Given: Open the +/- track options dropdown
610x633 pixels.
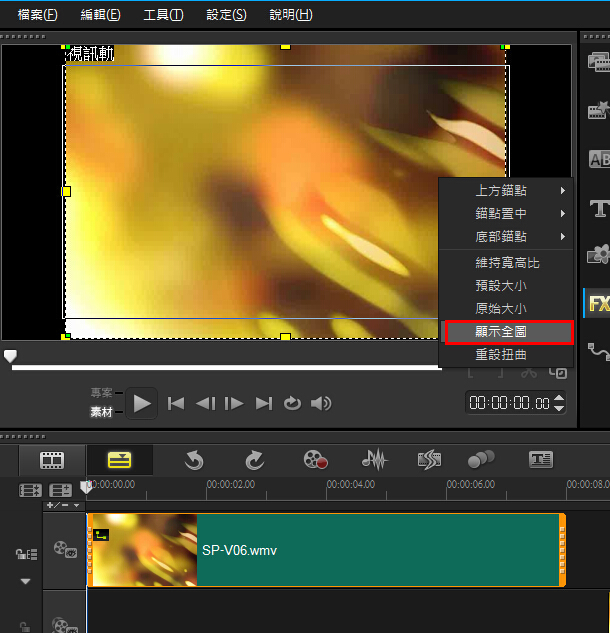Looking at the screenshot, I should (x=63, y=505).
